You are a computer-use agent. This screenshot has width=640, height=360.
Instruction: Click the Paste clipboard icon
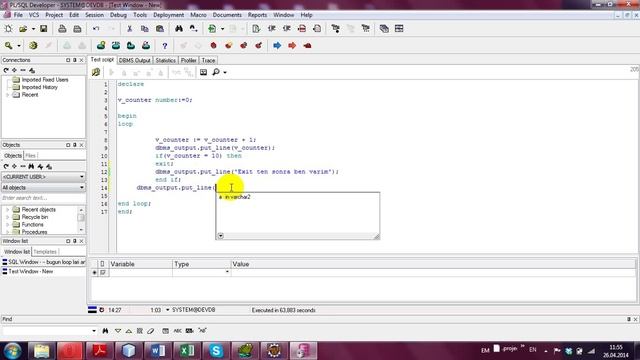[x=160, y=29]
